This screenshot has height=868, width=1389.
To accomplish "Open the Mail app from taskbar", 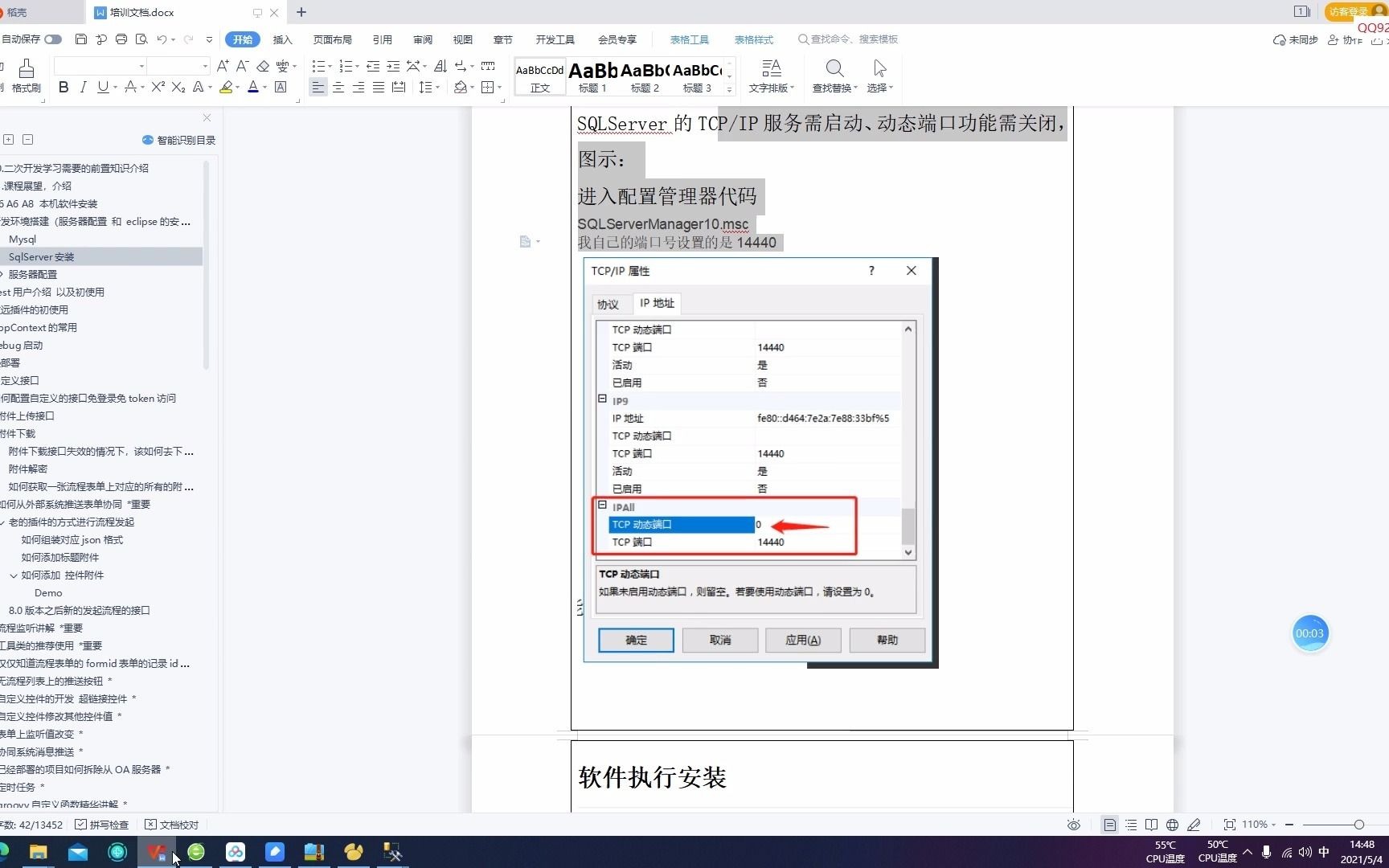I will click(78, 852).
